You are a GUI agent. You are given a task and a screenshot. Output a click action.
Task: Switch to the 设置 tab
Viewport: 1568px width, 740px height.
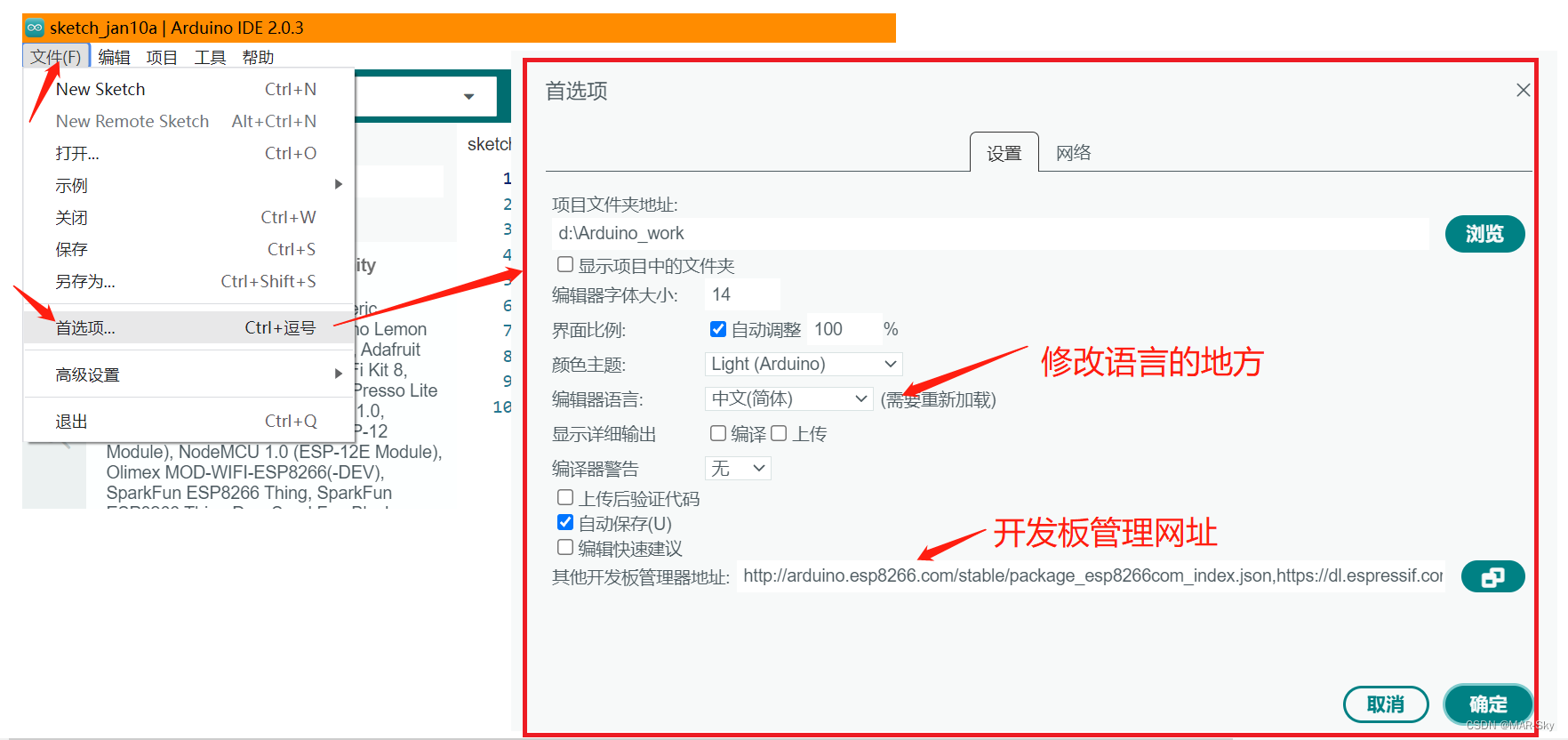coord(1004,153)
